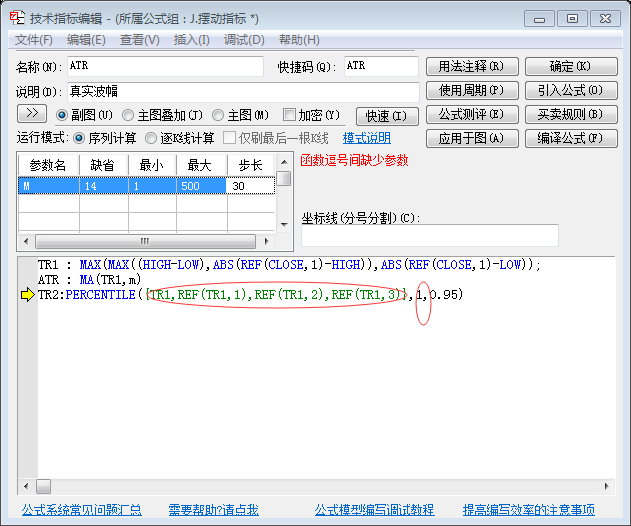
Task: Click the parameter table horizontal scrollbar thumb
Action: tap(145, 241)
